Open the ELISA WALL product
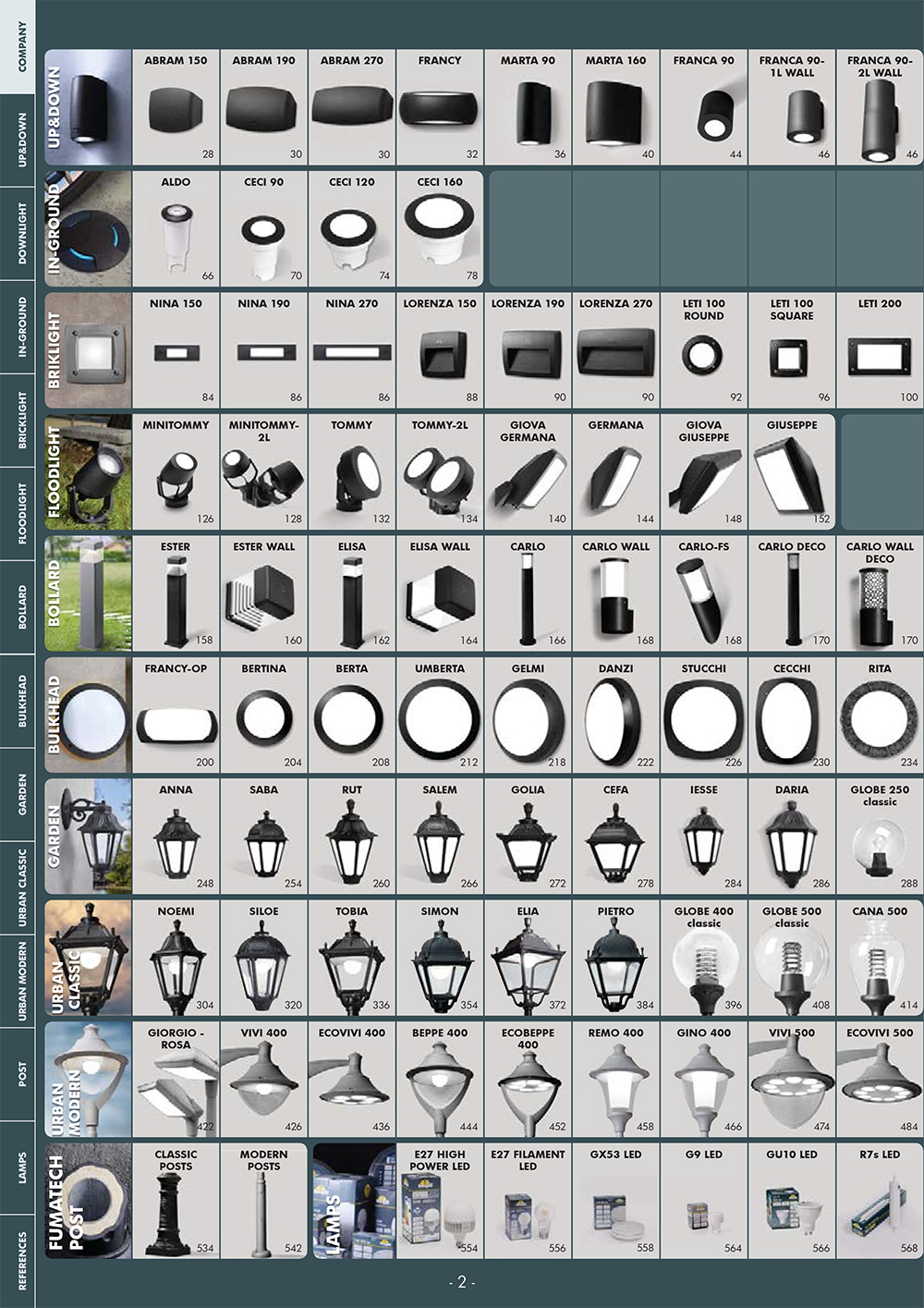924x1308 pixels. [440, 593]
